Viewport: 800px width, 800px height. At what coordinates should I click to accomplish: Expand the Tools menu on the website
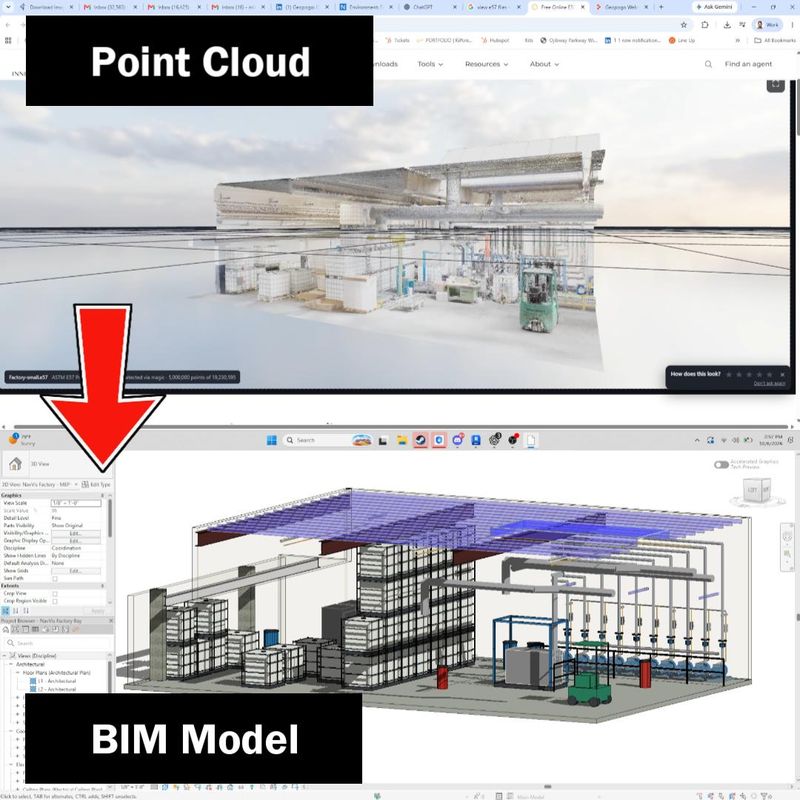(x=430, y=64)
